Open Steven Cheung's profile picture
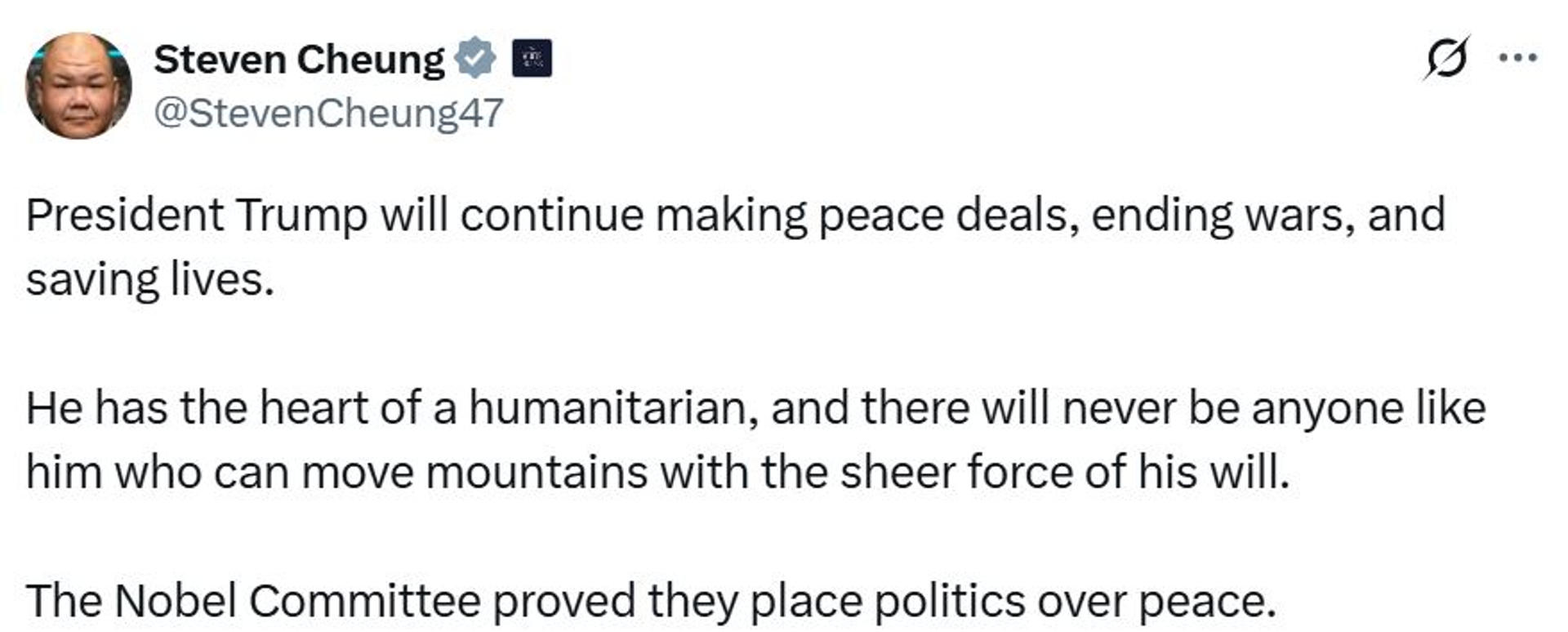 78,86
